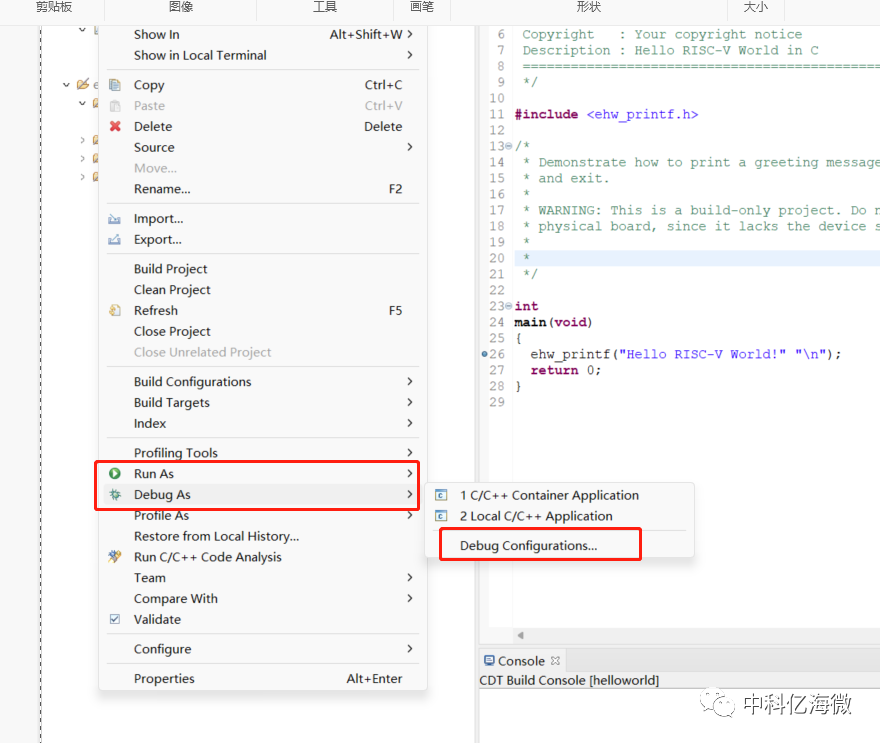Screen dimensions: 880x743
Task: Click the Copy icon in context menu
Action: [x=115, y=85]
